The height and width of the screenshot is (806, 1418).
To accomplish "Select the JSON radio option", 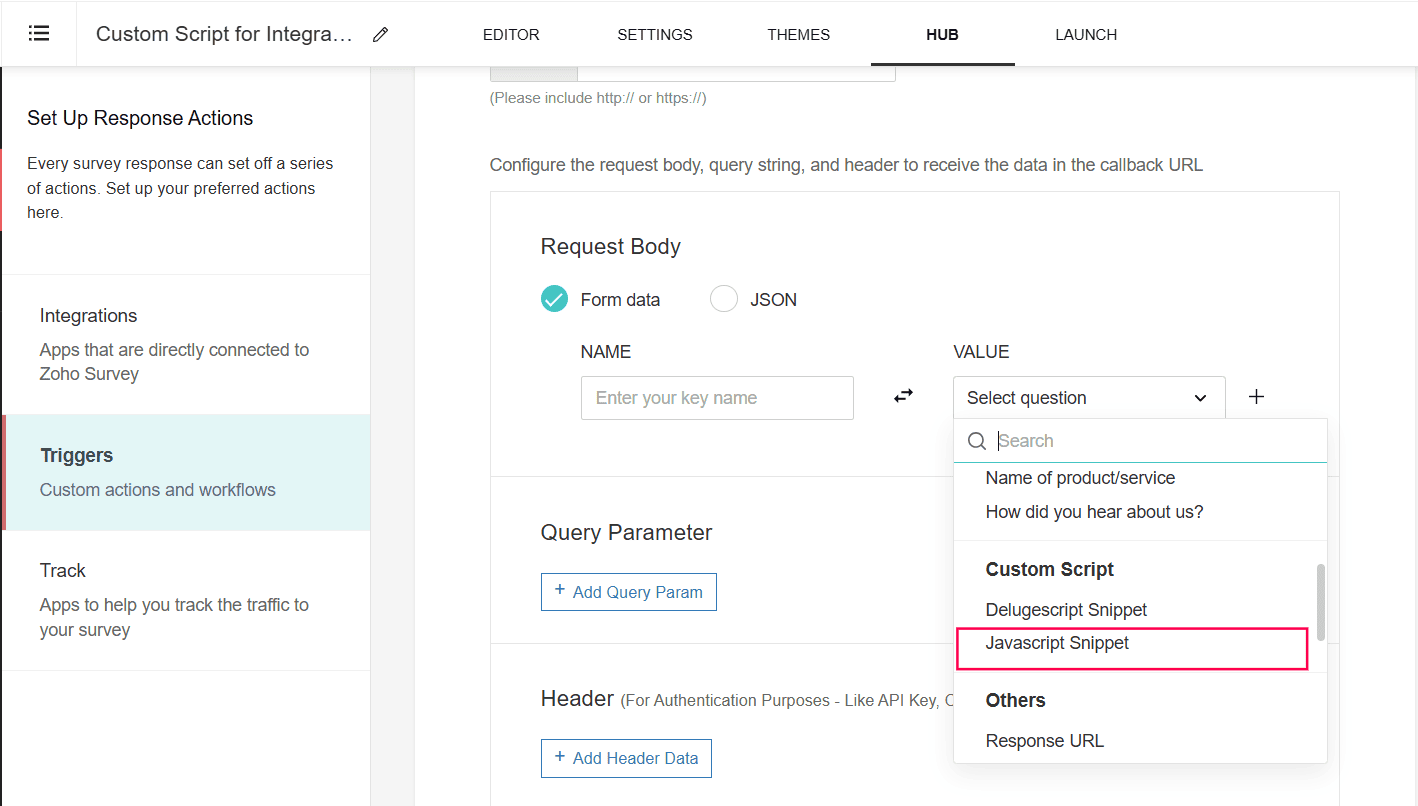I will [x=724, y=299].
